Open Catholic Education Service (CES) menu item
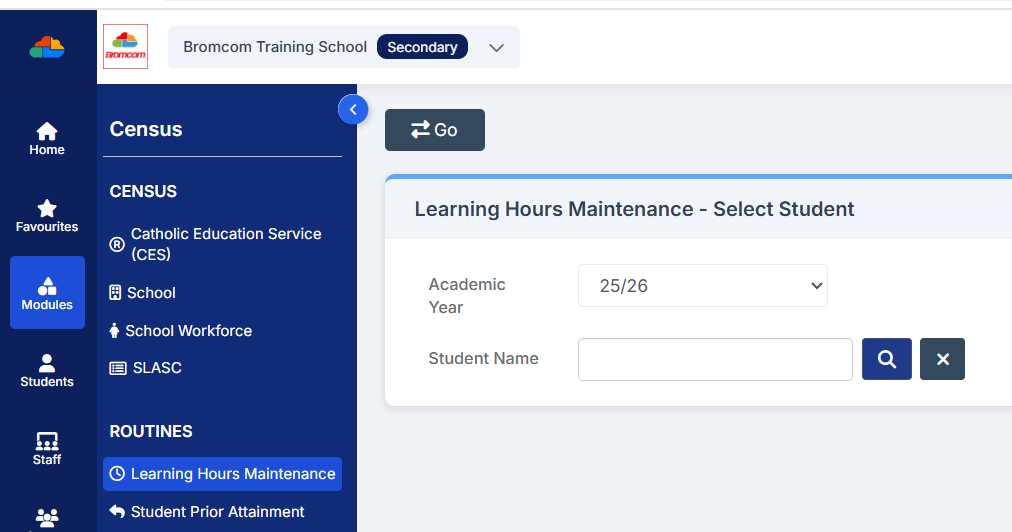1012x532 pixels. pos(225,244)
